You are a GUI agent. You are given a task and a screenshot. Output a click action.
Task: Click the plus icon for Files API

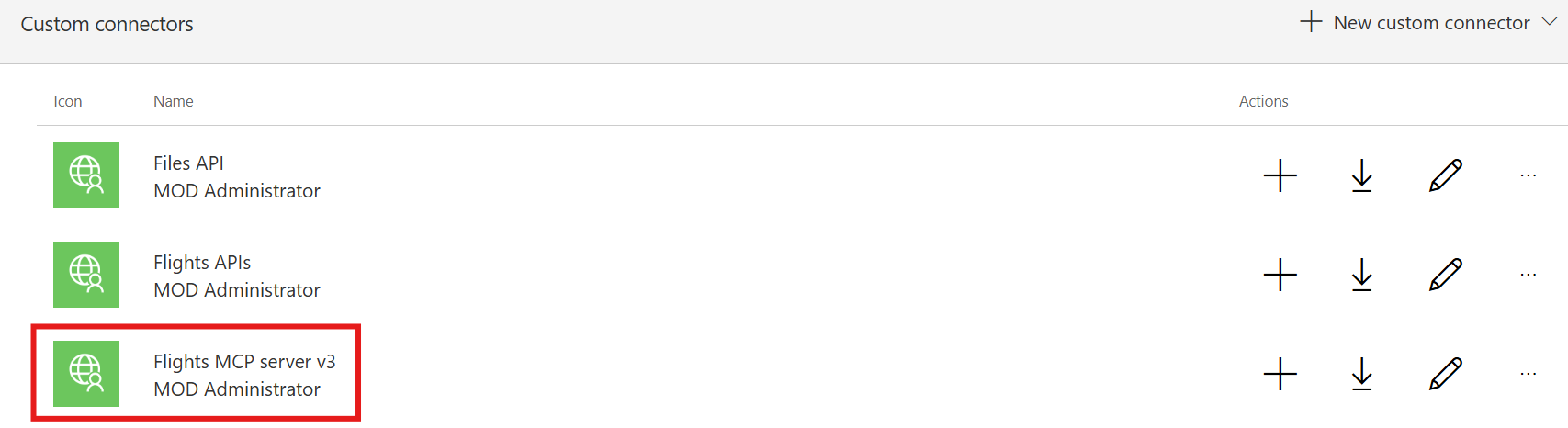(1280, 175)
